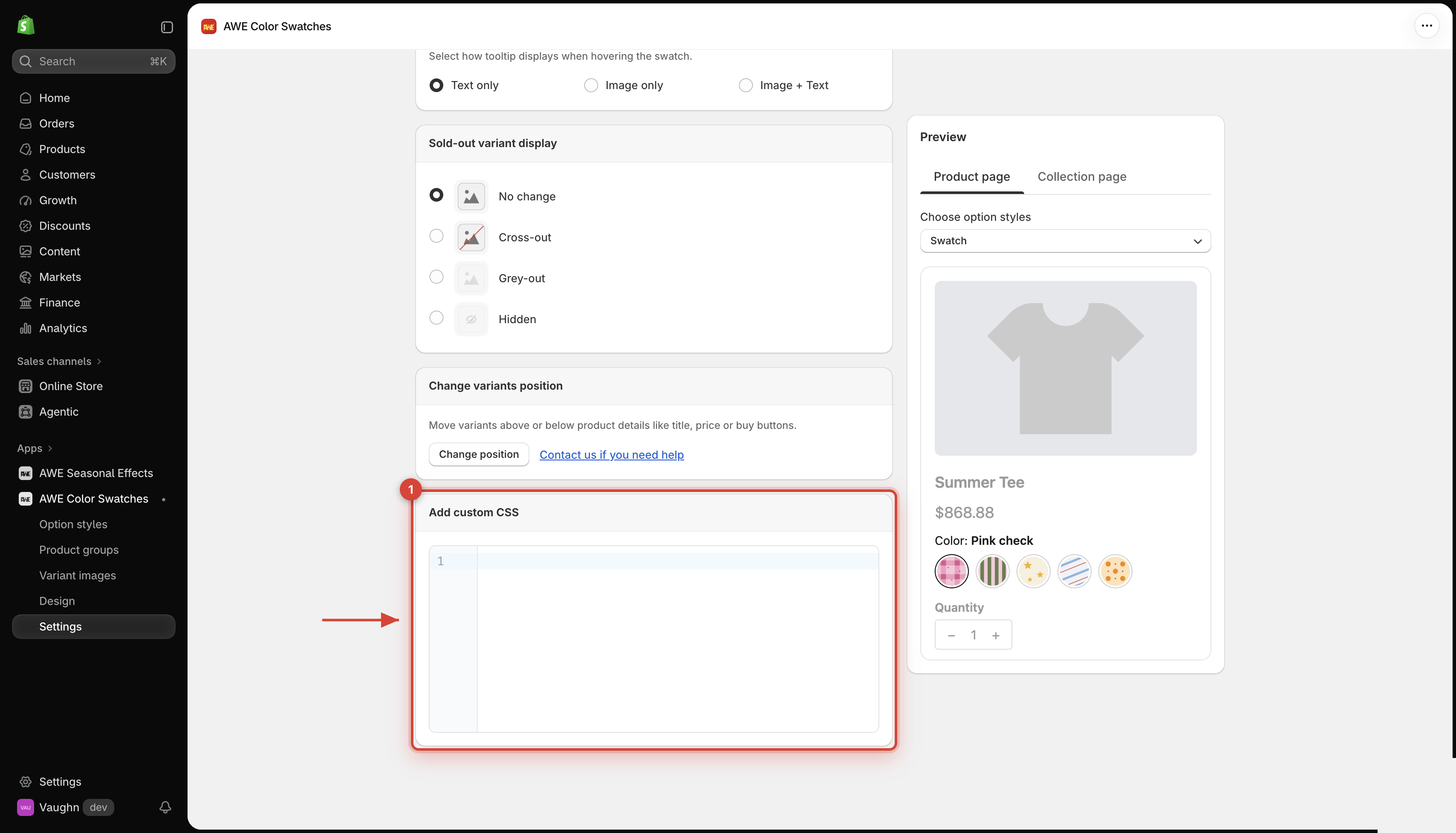1456x833 pixels.
Task: Open Option styles submenu item
Action: point(73,525)
